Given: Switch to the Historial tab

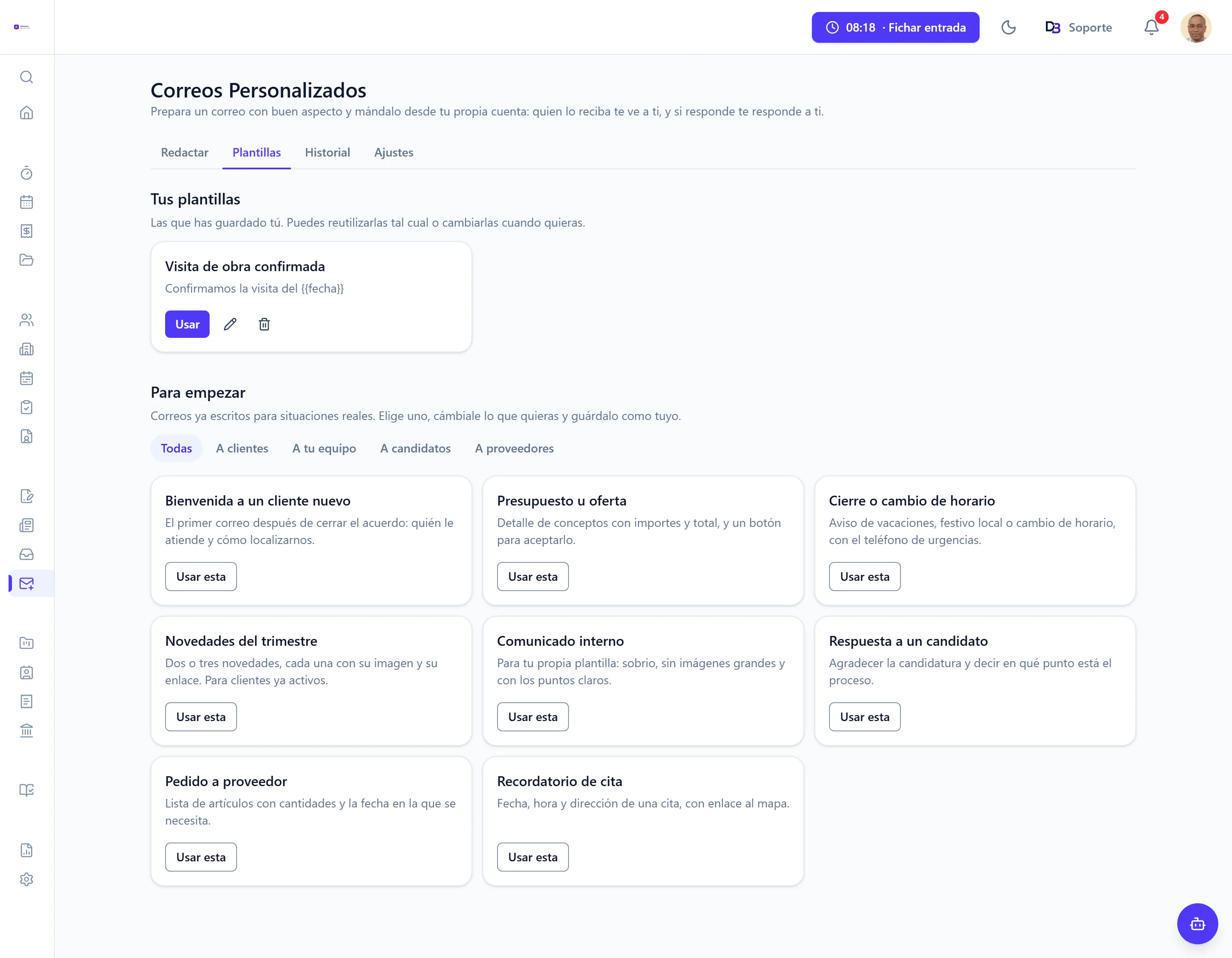Looking at the screenshot, I should point(327,152).
